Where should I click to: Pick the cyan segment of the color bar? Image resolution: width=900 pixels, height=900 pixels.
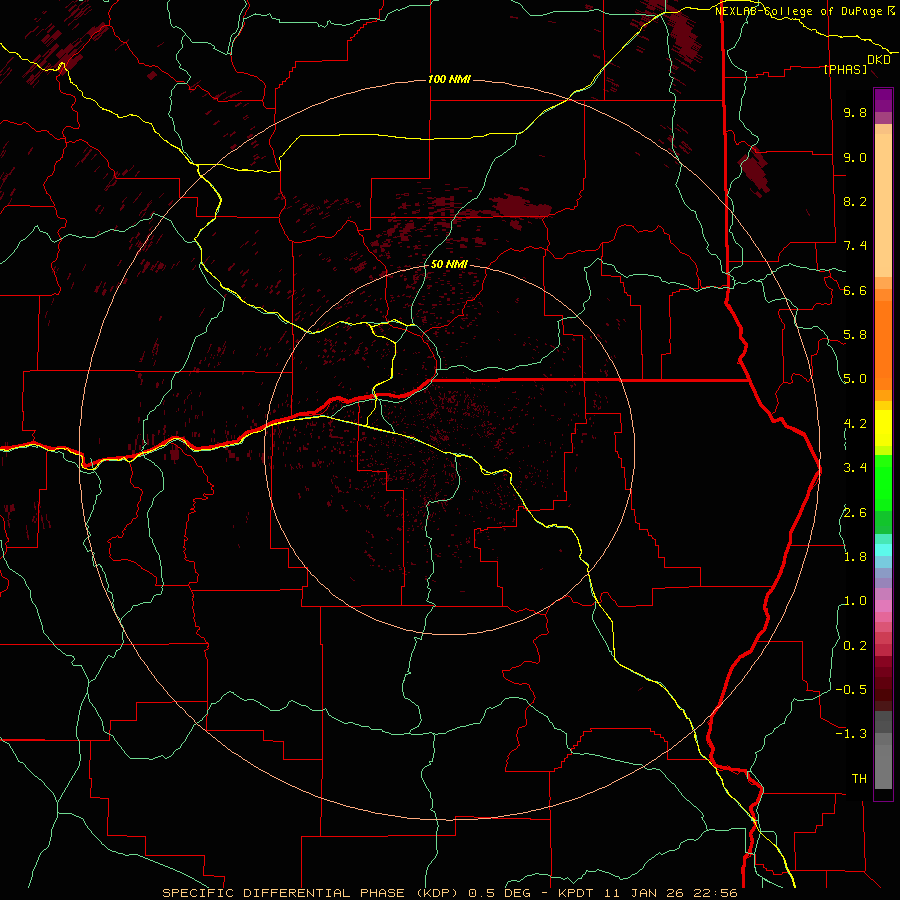click(x=883, y=550)
